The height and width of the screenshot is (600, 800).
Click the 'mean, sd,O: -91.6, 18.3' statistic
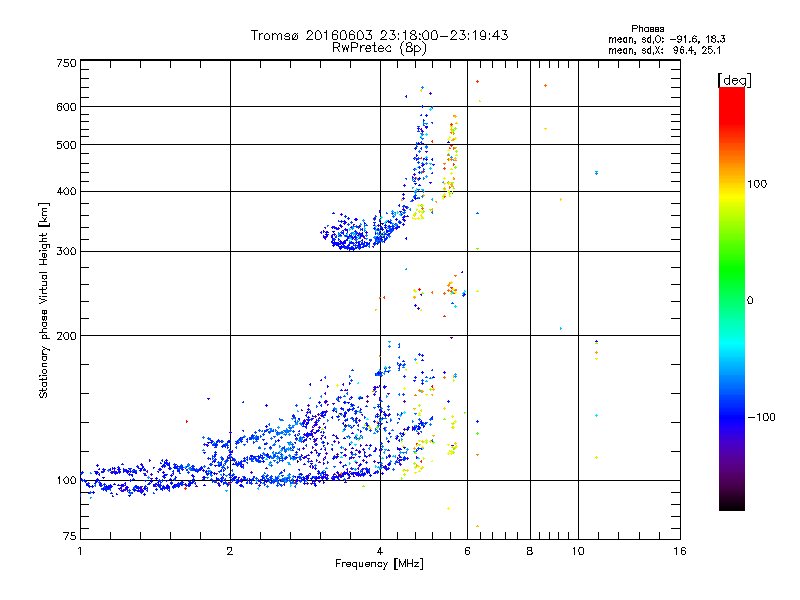(x=666, y=39)
